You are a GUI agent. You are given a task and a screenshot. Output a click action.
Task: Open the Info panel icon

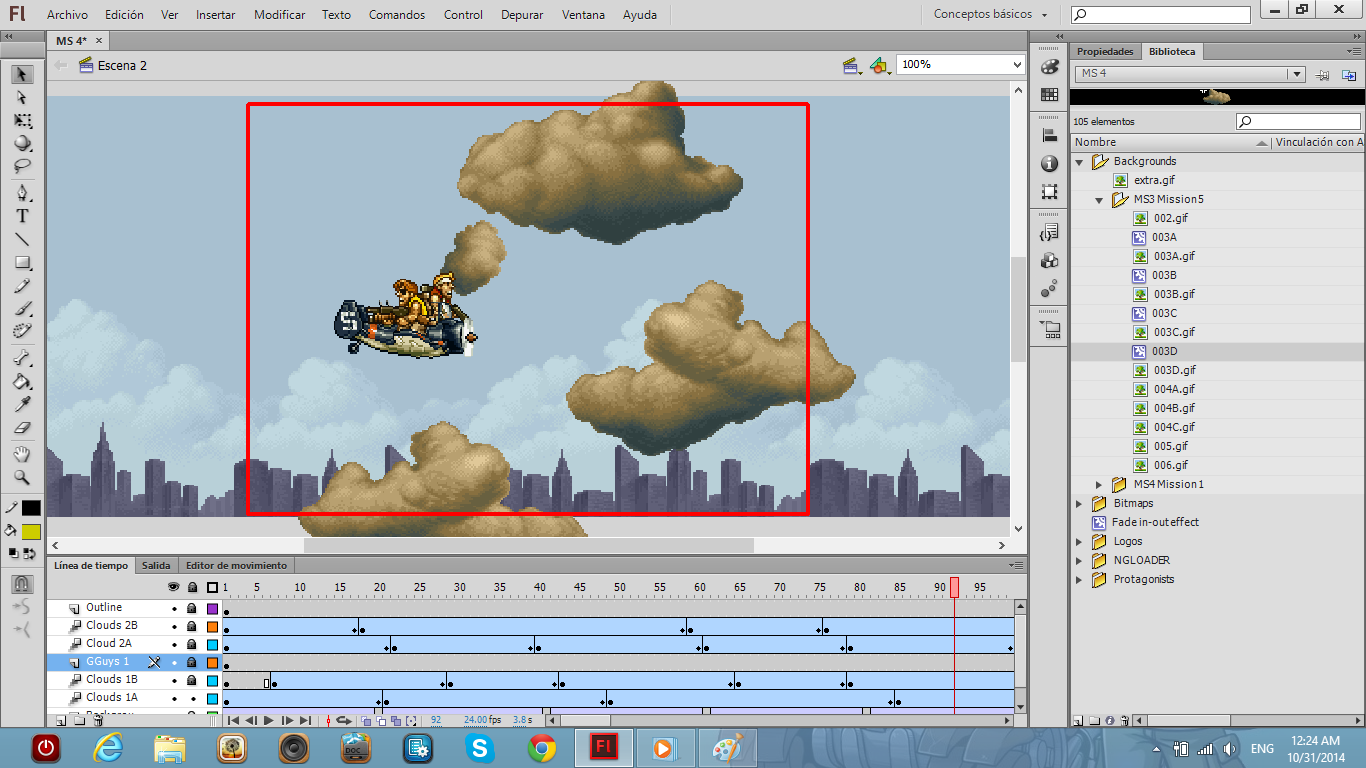click(x=1049, y=164)
